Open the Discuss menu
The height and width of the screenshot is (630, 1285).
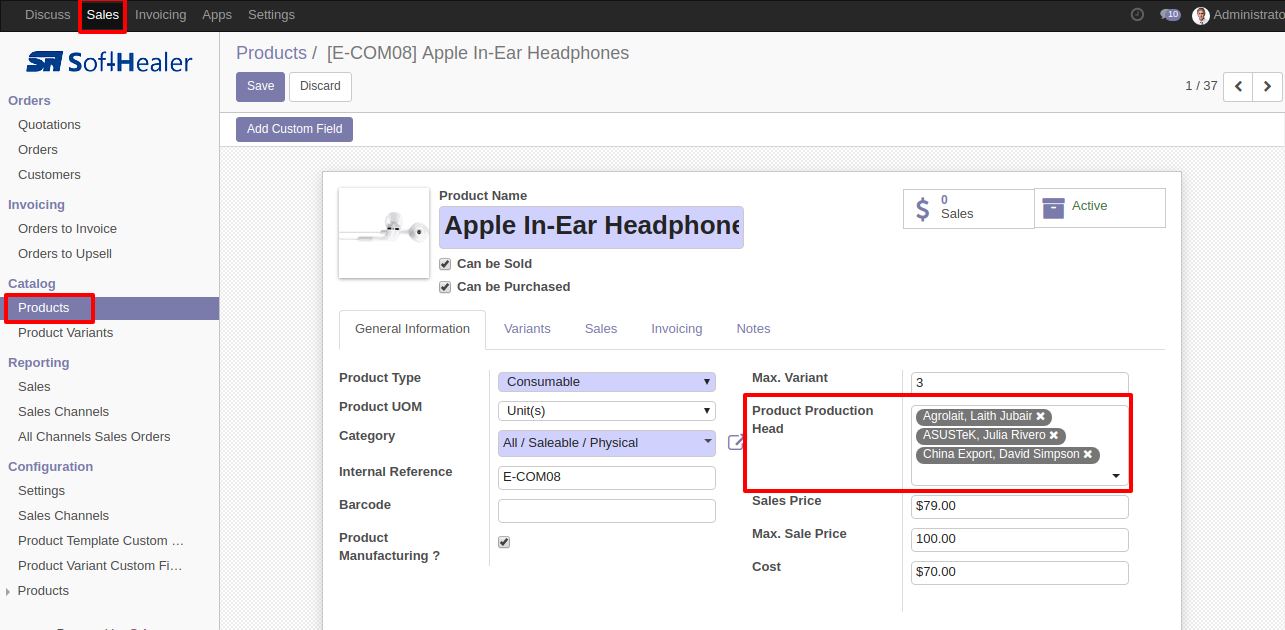[48, 15]
